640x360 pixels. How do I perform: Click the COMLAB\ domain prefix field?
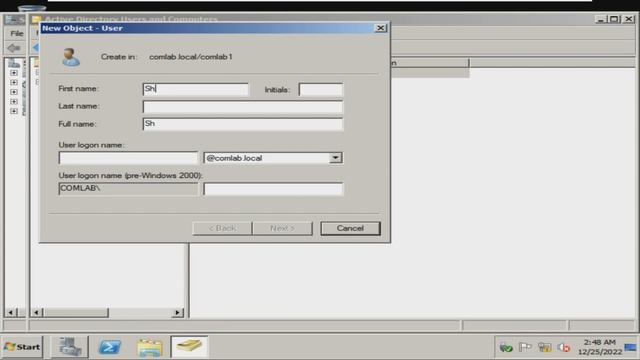coord(128,189)
